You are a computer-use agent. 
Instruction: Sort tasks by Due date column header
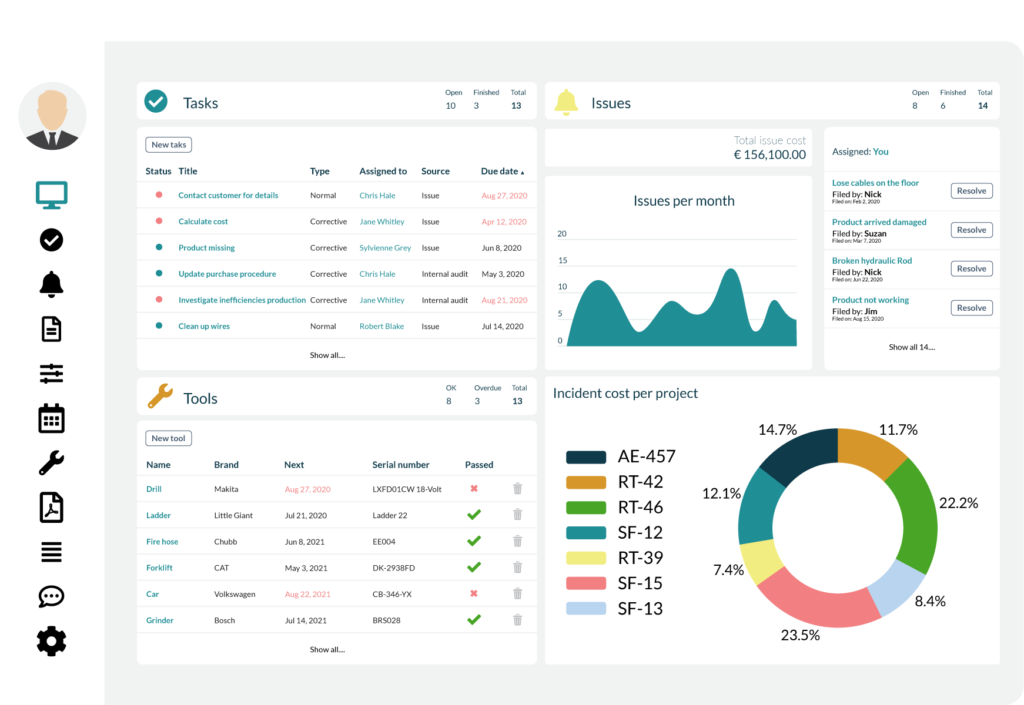point(502,171)
